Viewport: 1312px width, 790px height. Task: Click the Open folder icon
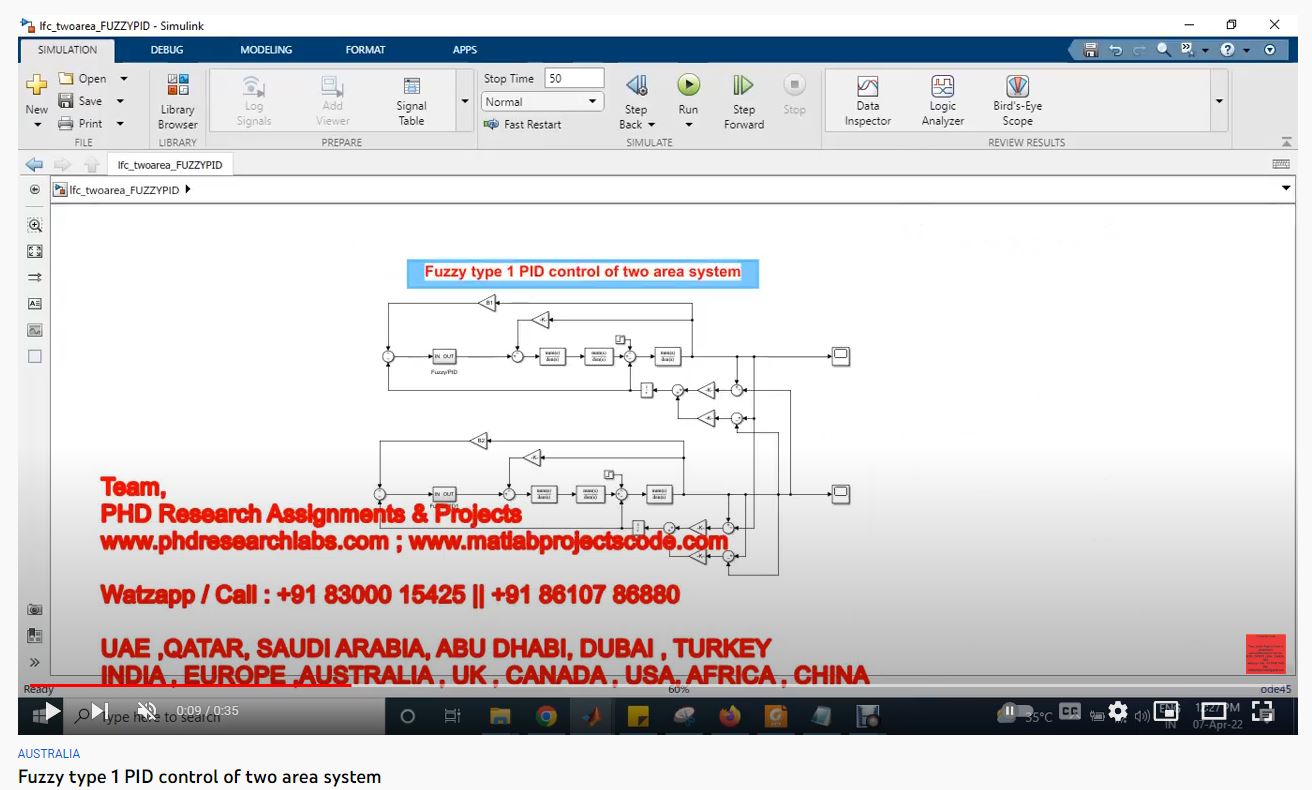click(66, 78)
